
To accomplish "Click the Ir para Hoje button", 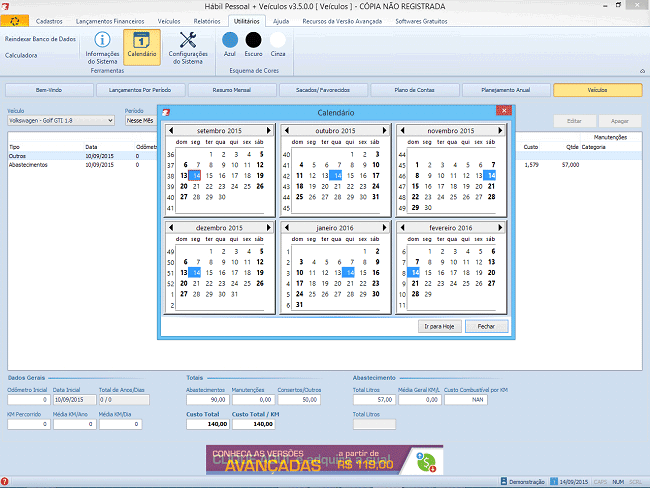I will coord(440,326).
